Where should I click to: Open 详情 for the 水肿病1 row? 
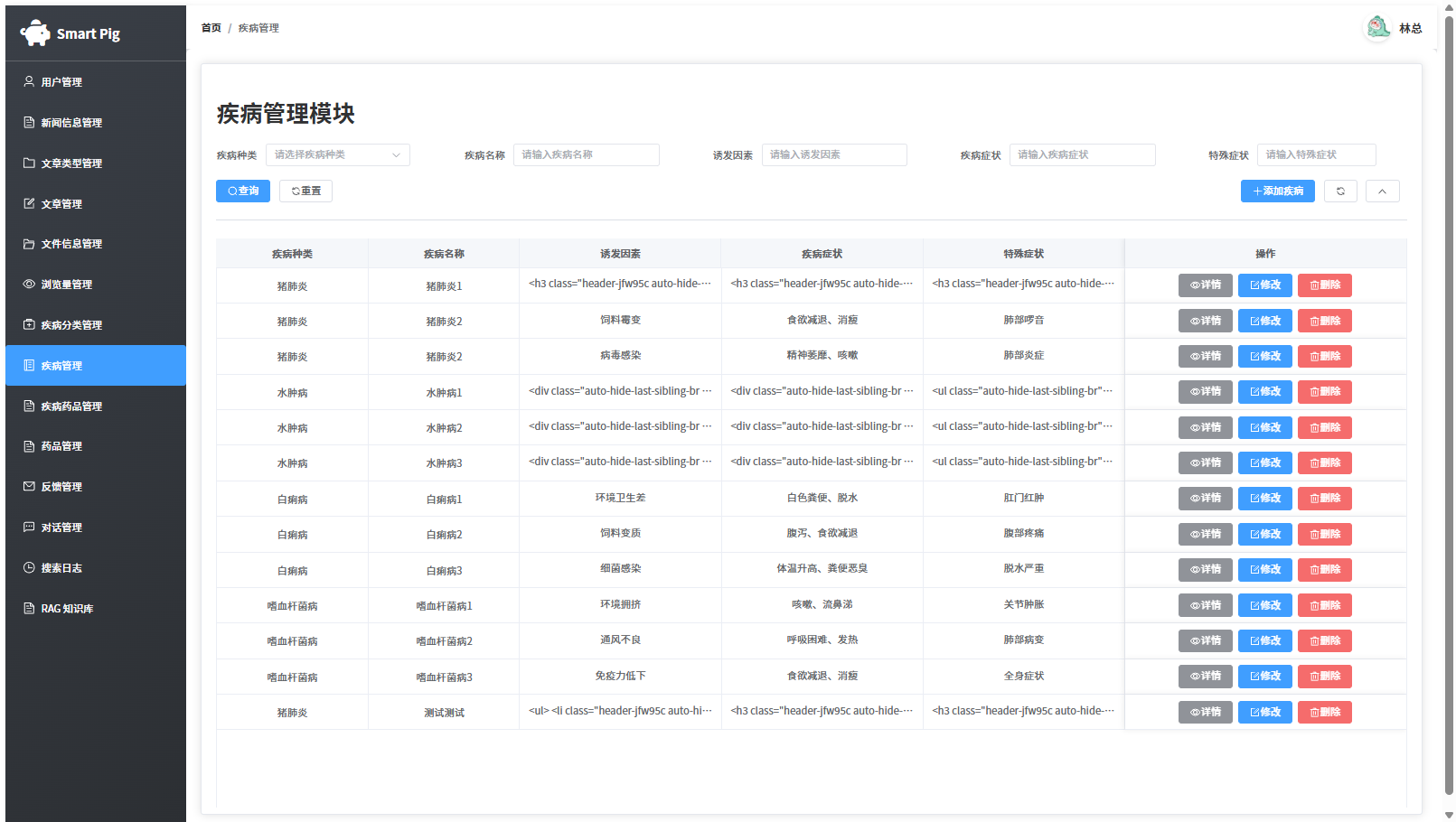[1205, 391]
